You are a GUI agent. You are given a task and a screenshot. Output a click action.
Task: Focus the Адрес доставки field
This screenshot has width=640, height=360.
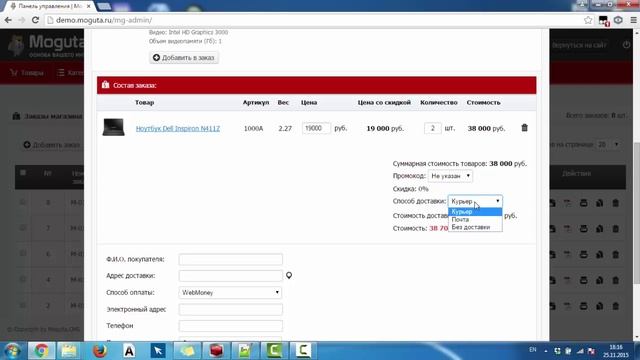230,276
